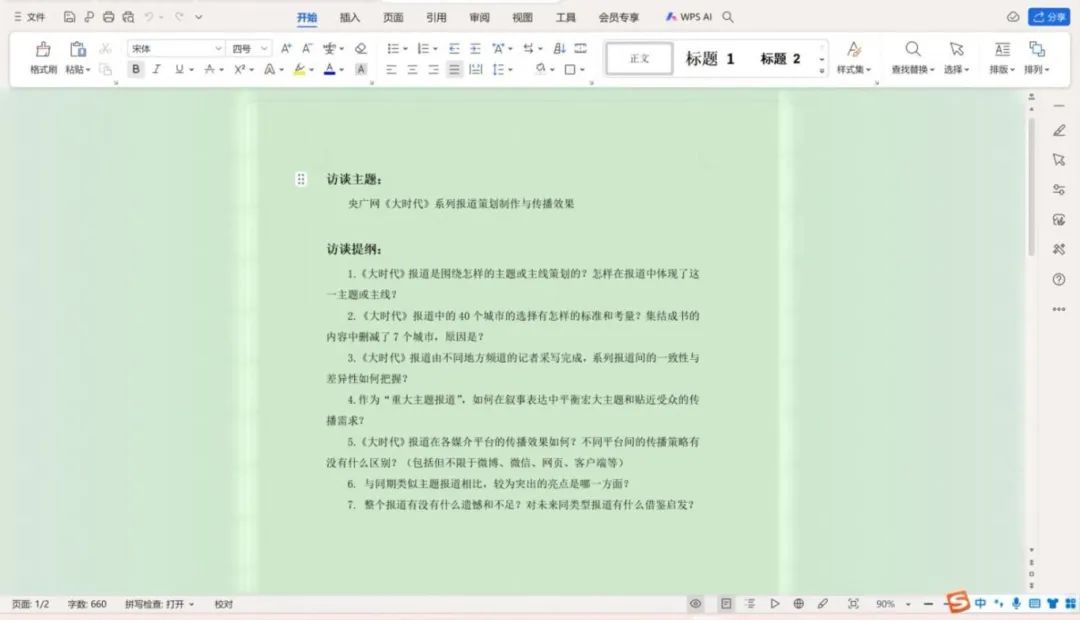Click the print icon in quick access bar
The height and width of the screenshot is (620, 1080).
click(108, 17)
